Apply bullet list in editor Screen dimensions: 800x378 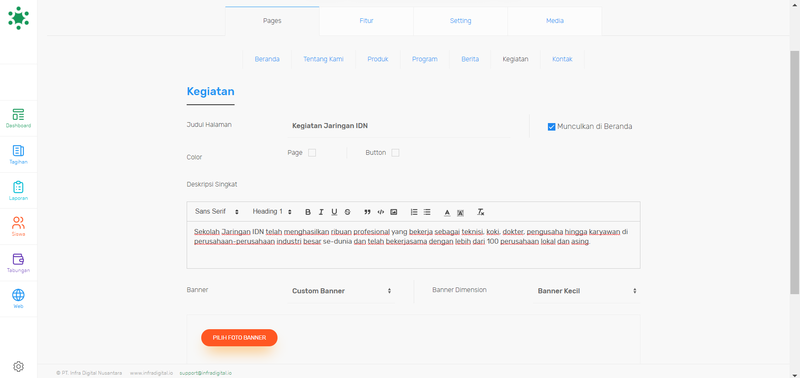(427, 212)
